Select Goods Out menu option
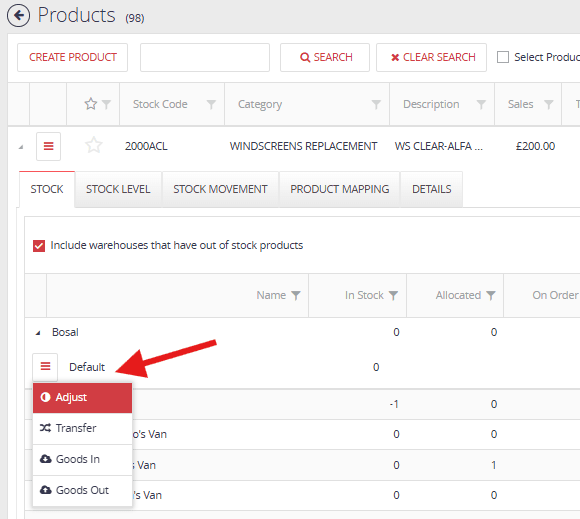 coord(82,491)
